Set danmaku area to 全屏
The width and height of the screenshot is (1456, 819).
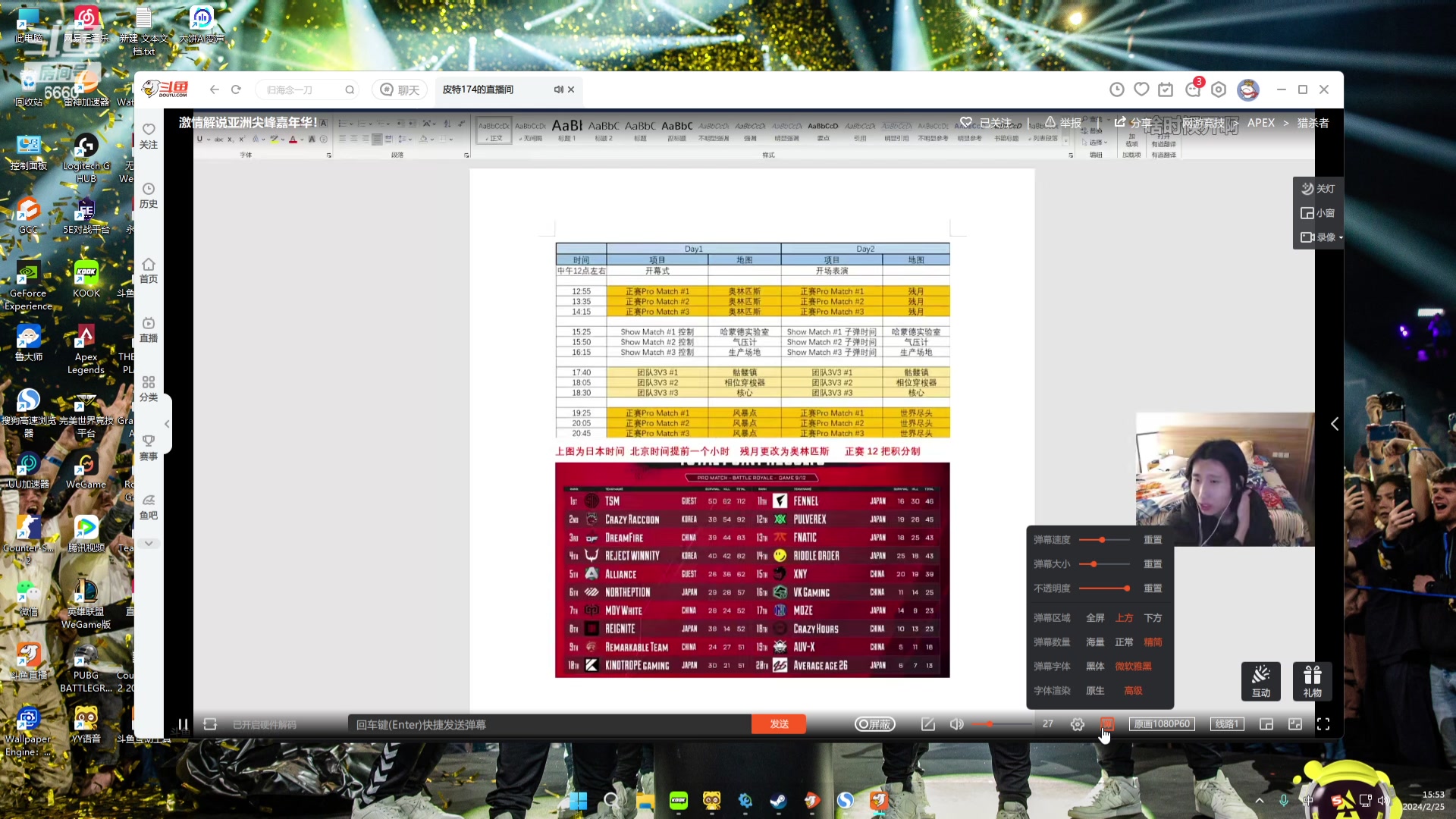point(1095,618)
